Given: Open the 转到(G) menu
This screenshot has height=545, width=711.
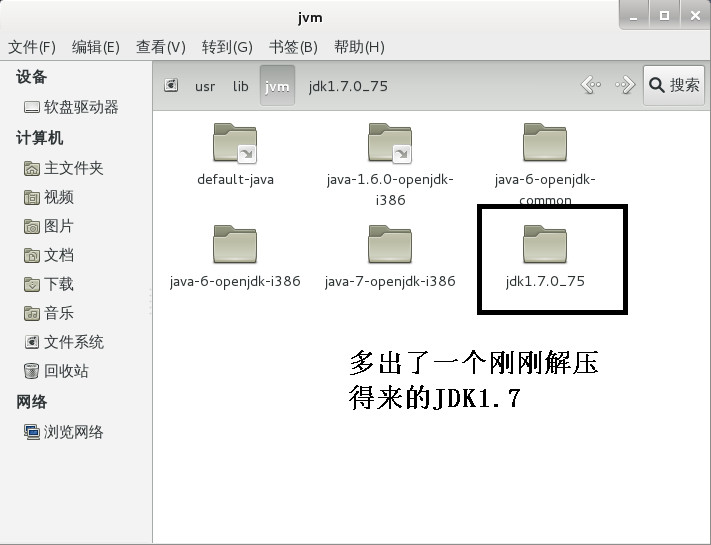Looking at the screenshot, I should 227,47.
